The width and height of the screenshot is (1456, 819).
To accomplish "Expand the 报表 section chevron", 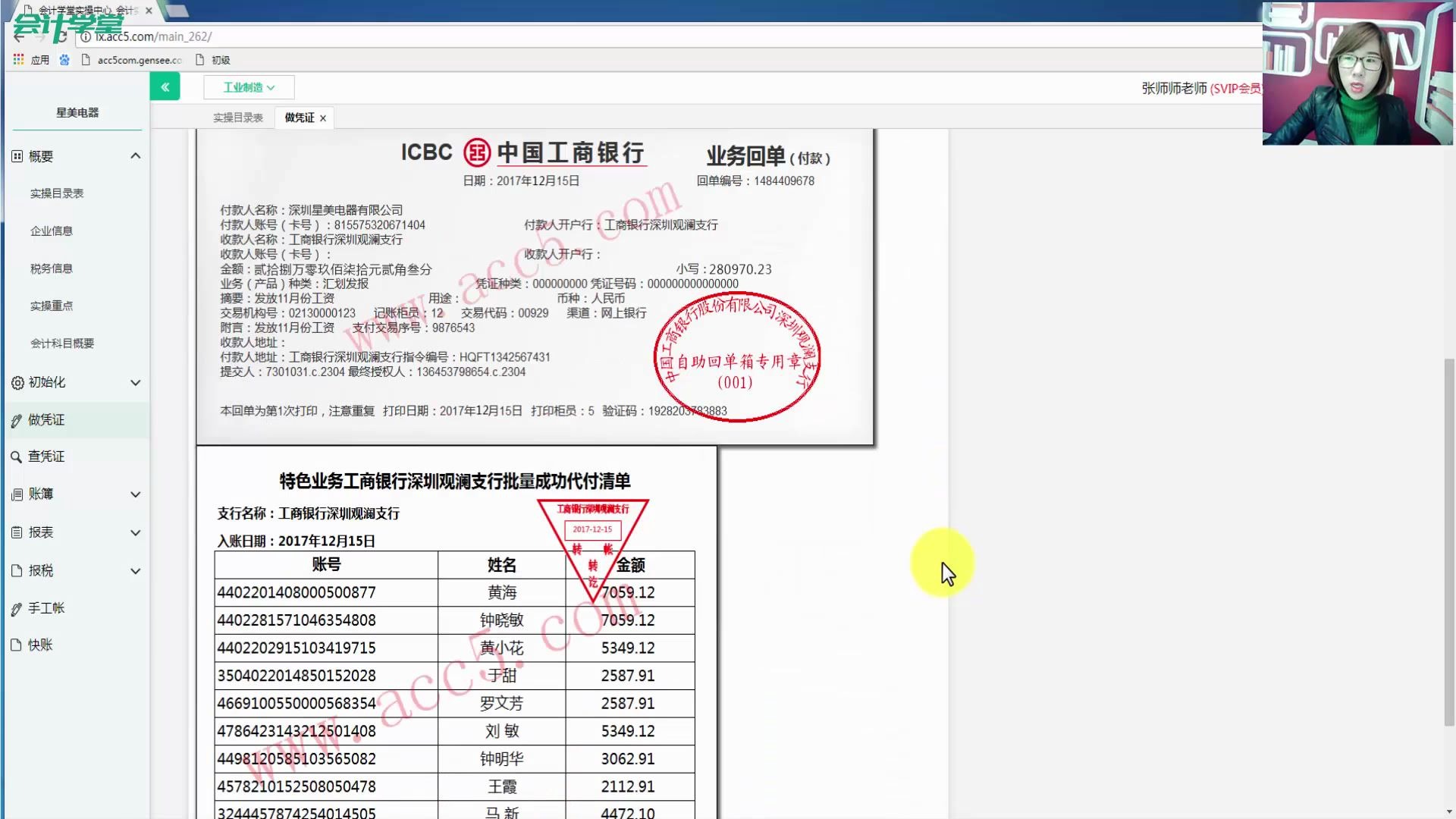I will click(x=136, y=532).
